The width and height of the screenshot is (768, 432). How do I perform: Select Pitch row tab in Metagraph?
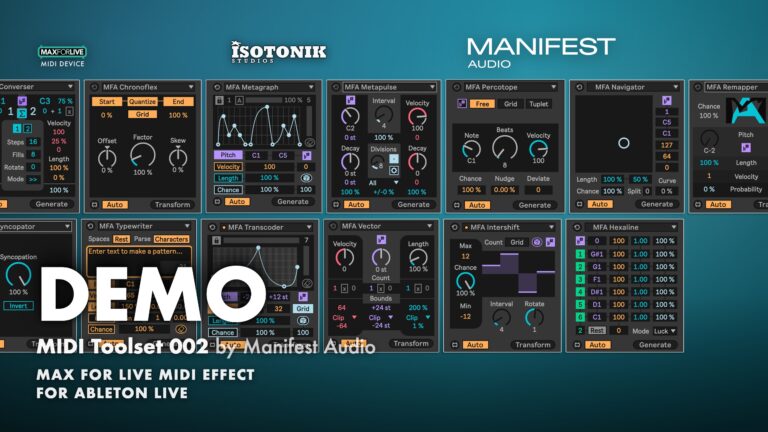[228, 155]
